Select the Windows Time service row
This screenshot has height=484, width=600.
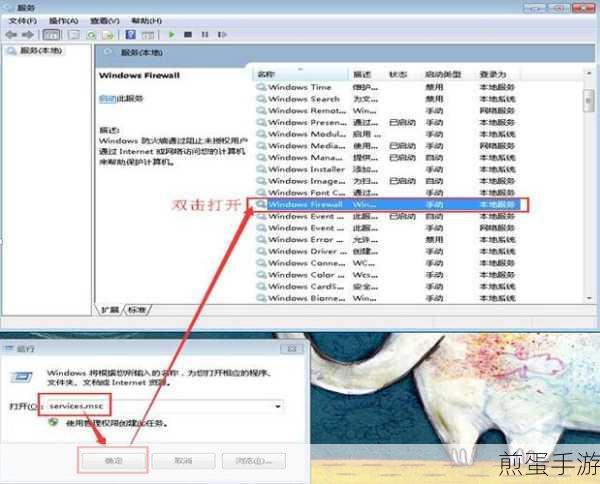coord(386,87)
